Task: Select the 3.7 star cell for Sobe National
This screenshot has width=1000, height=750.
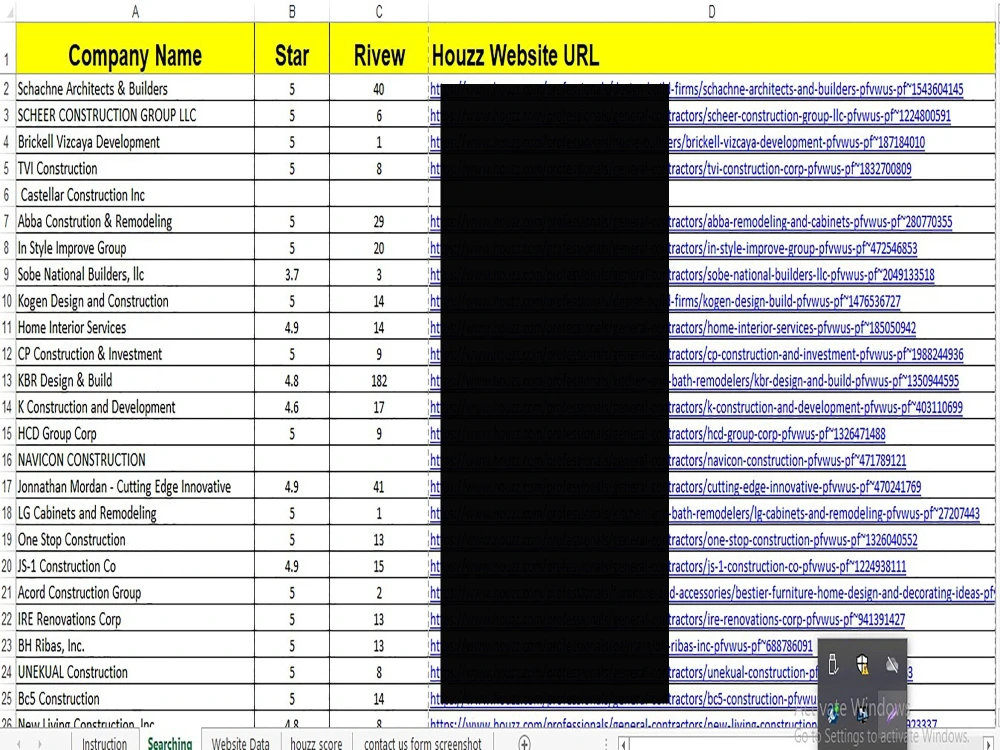Action: 292,275
